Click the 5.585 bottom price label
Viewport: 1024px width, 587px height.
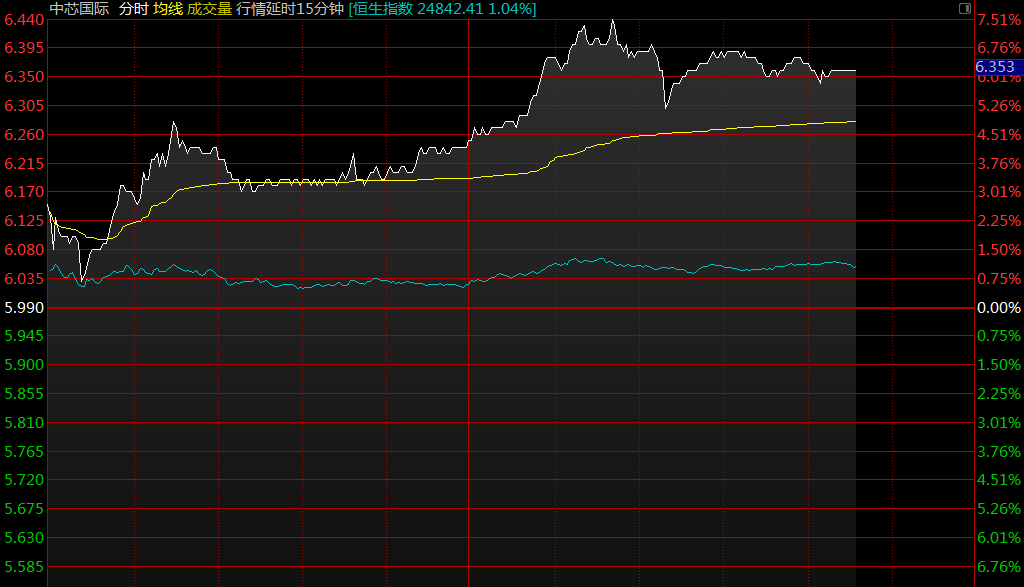tap(24, 567)
